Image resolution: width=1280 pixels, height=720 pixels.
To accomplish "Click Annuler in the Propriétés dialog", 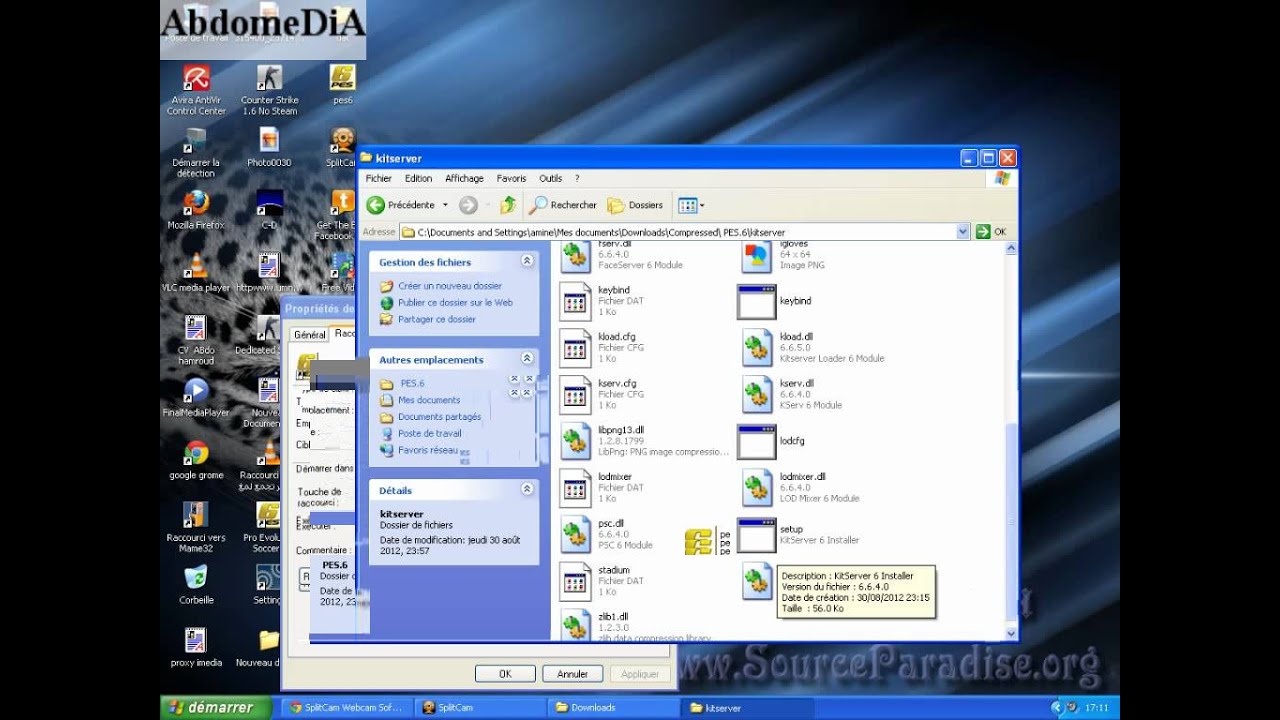I will (572, 674).
